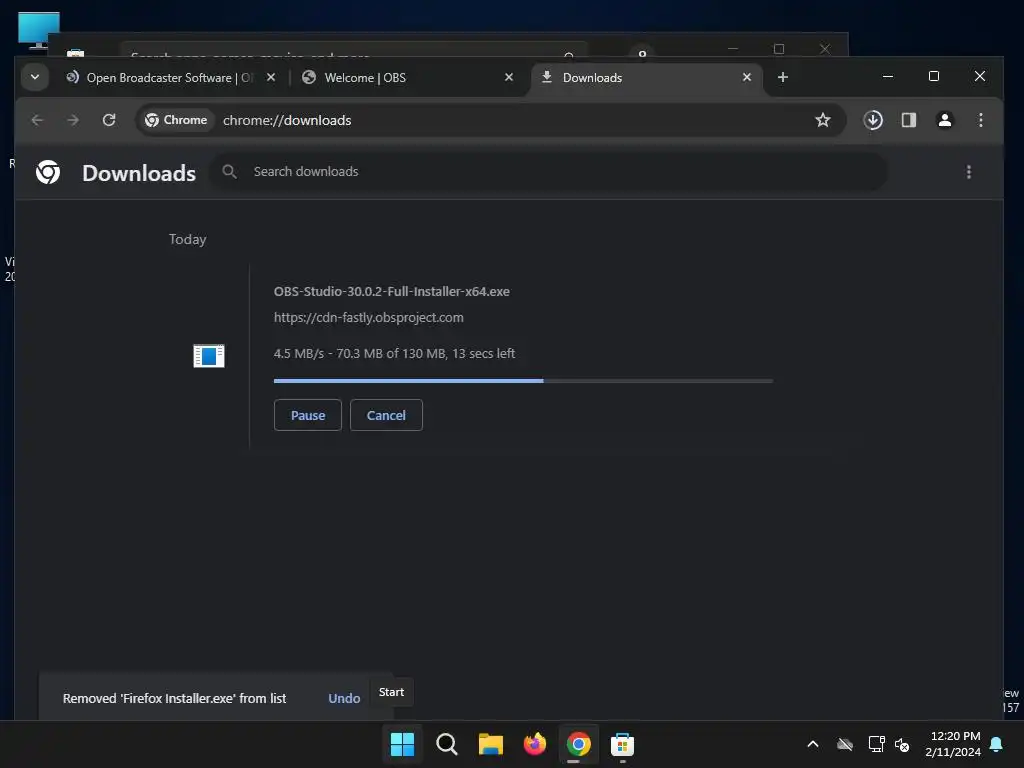Open Windows taskbar Search
Image resolution: width=1024 pixels, height=768 pixels.
coord(447,744)
